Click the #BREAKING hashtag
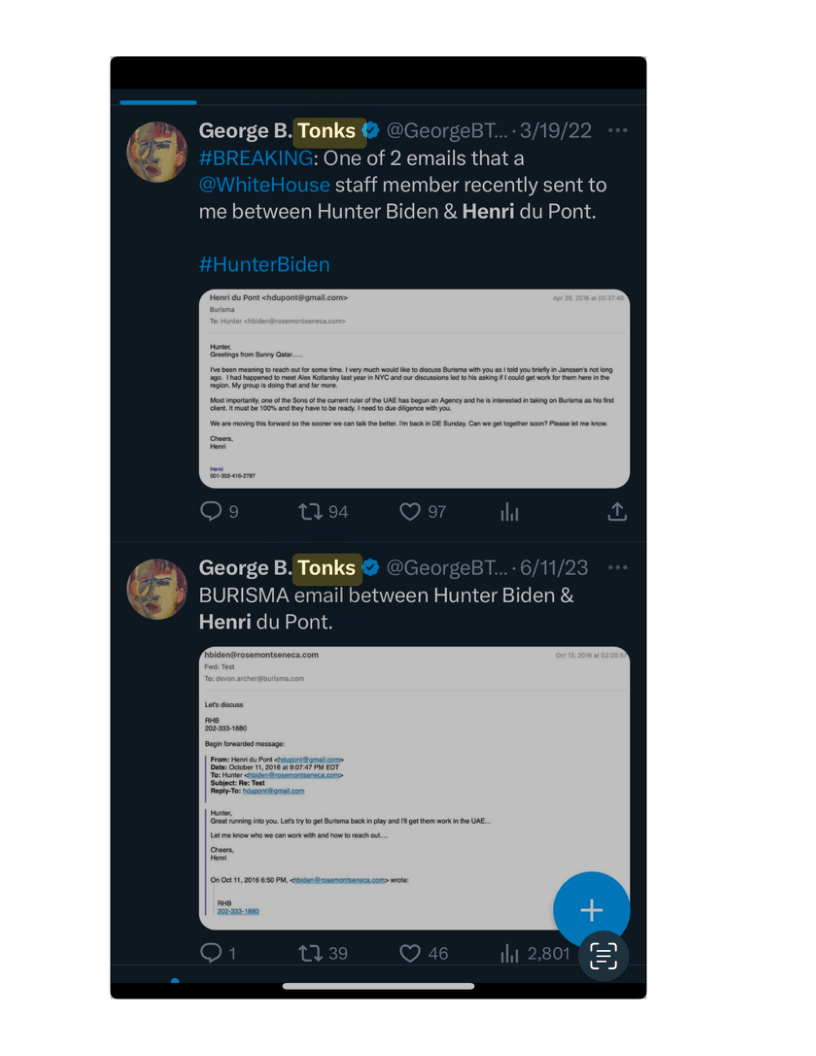The width and height of the screenshot is (816, 1056). pyautogui.click(x=256, y=158)
